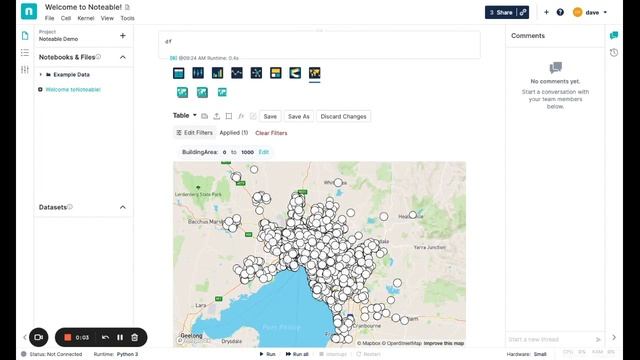Click the Python 3 runtime label

127,354
